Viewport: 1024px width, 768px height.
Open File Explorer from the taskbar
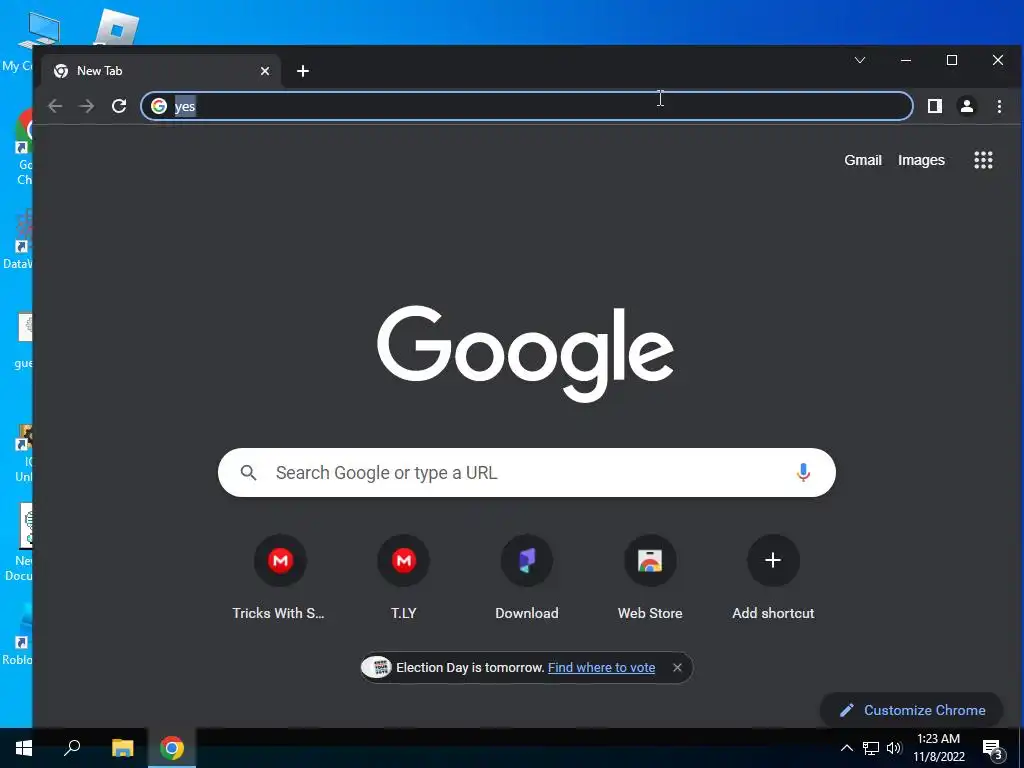pyautogui.click(x=122, y=748)
